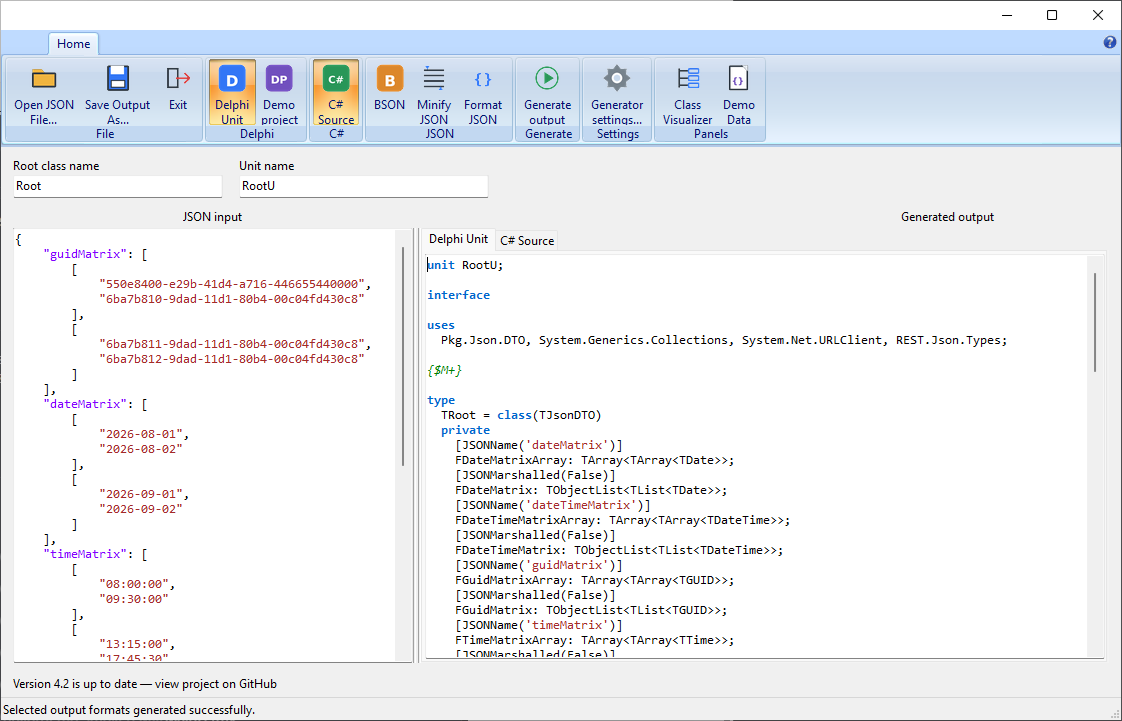This screenshot has width=1122, height=721.
Task: Click the splitter between input and output panes
Action: (416, 446)
